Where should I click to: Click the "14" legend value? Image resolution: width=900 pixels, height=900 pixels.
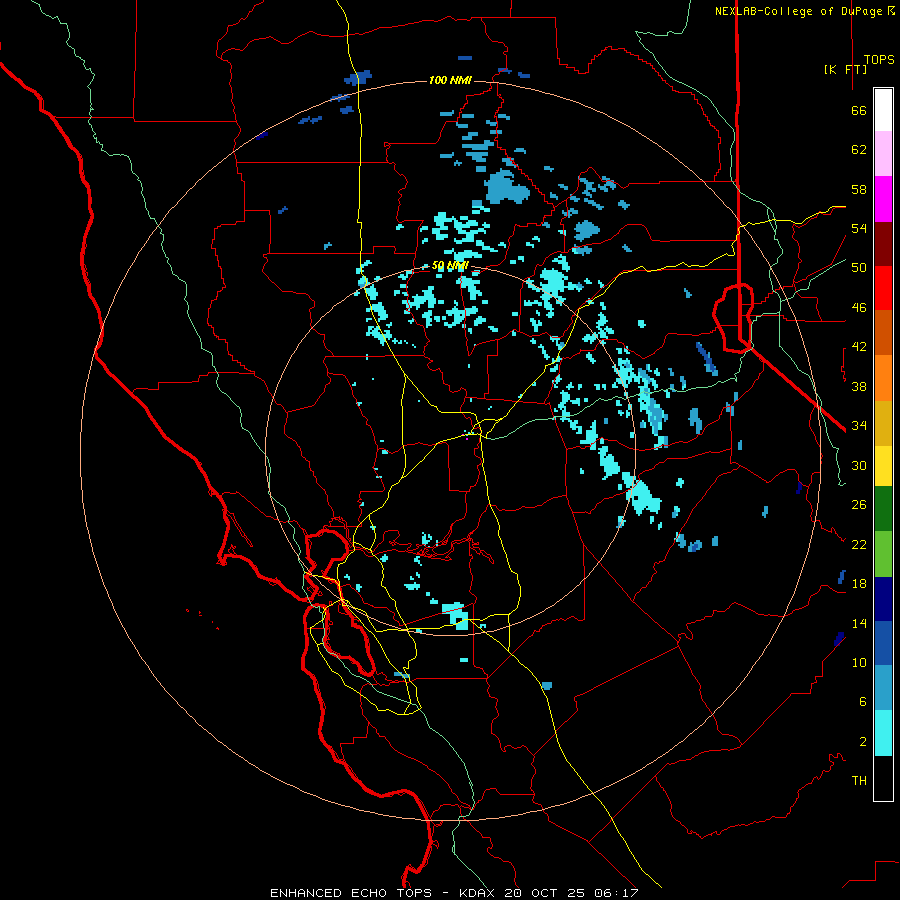tap(859, 623)
